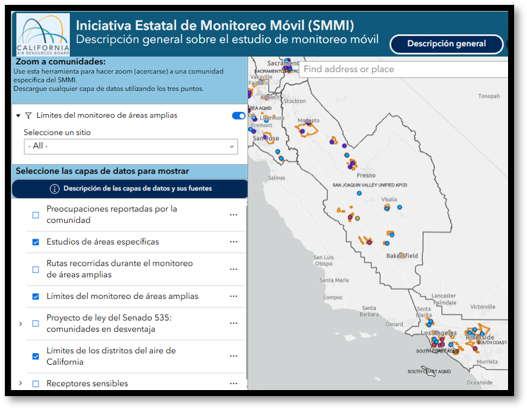Open three-dot menu for Preocupaciones reportadas por la comunidad
527x409 pixels.
coord(234,215)
